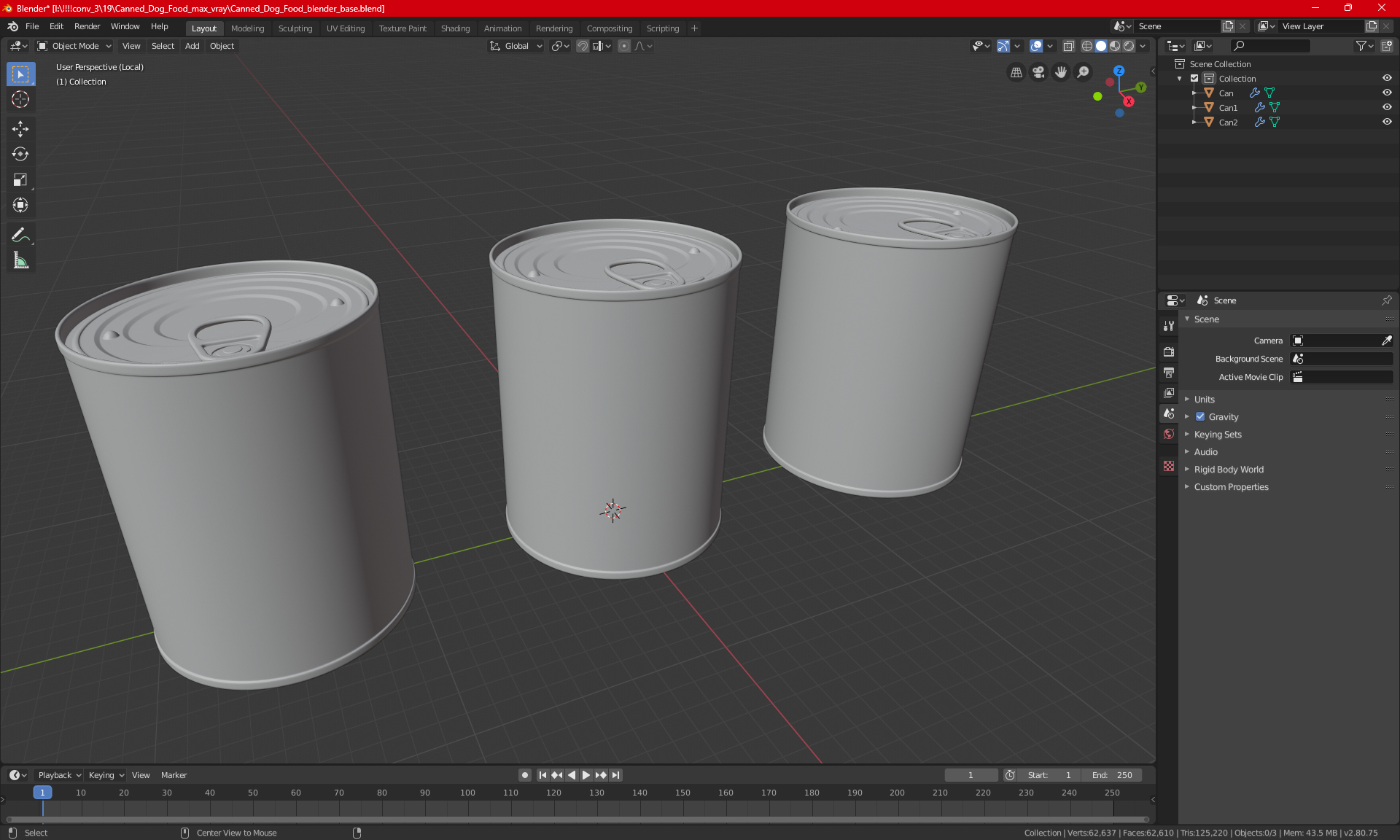The width and height of the screenshot is (1400, 840).
Task: Select the Annotate tool
Action: click(x=20, y=235)
